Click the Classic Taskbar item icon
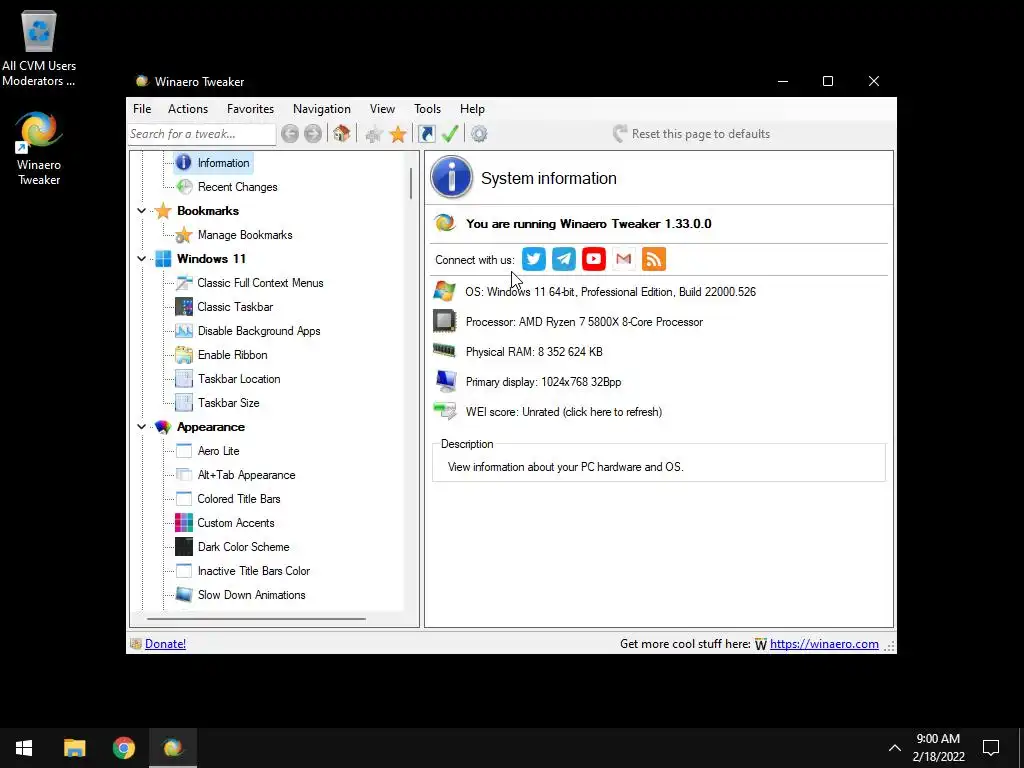 [x=184, y=307]
